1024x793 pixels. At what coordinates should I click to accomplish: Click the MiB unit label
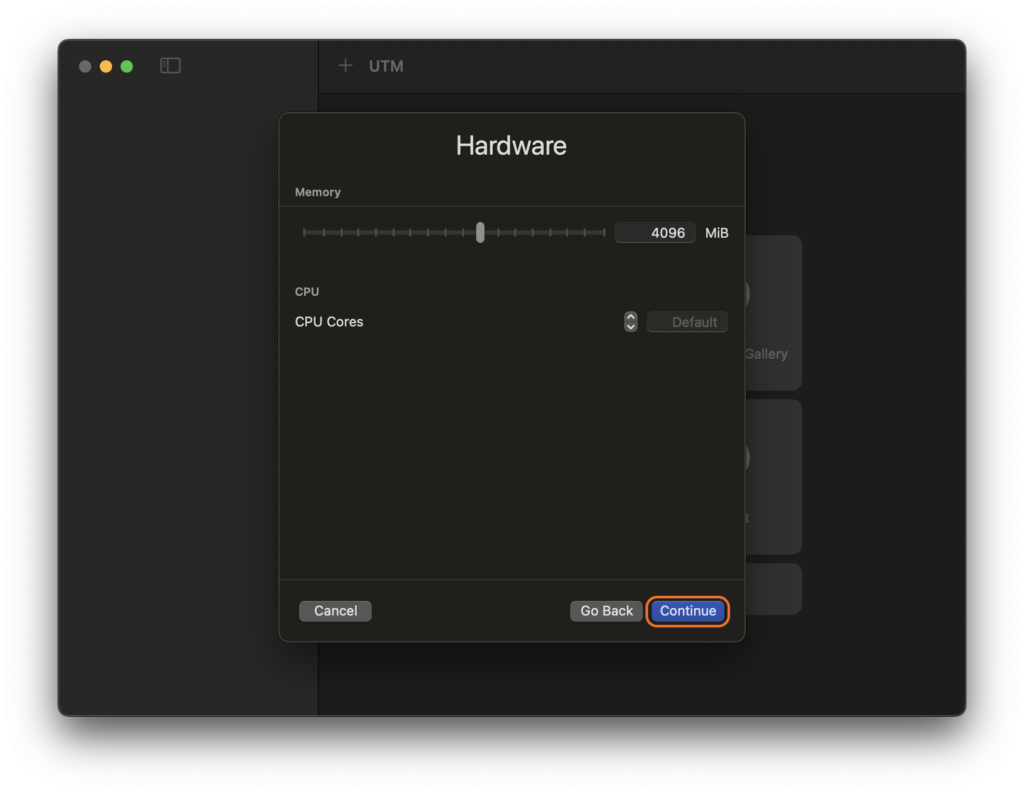[x=716, y=233]
